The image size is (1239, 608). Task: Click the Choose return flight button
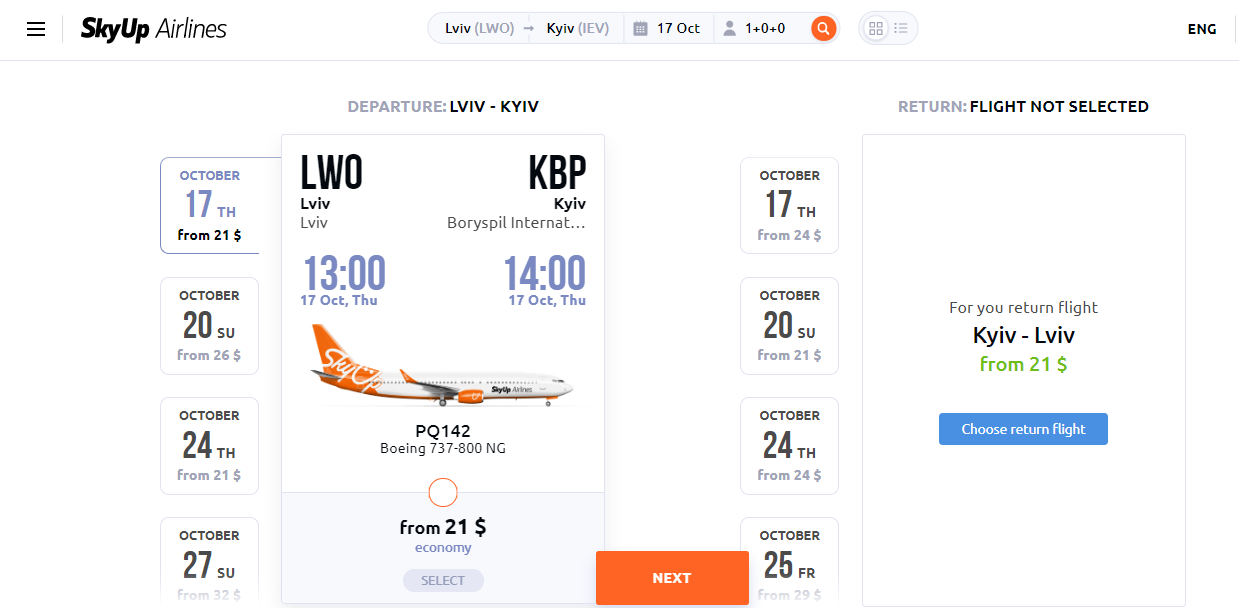1023,429
